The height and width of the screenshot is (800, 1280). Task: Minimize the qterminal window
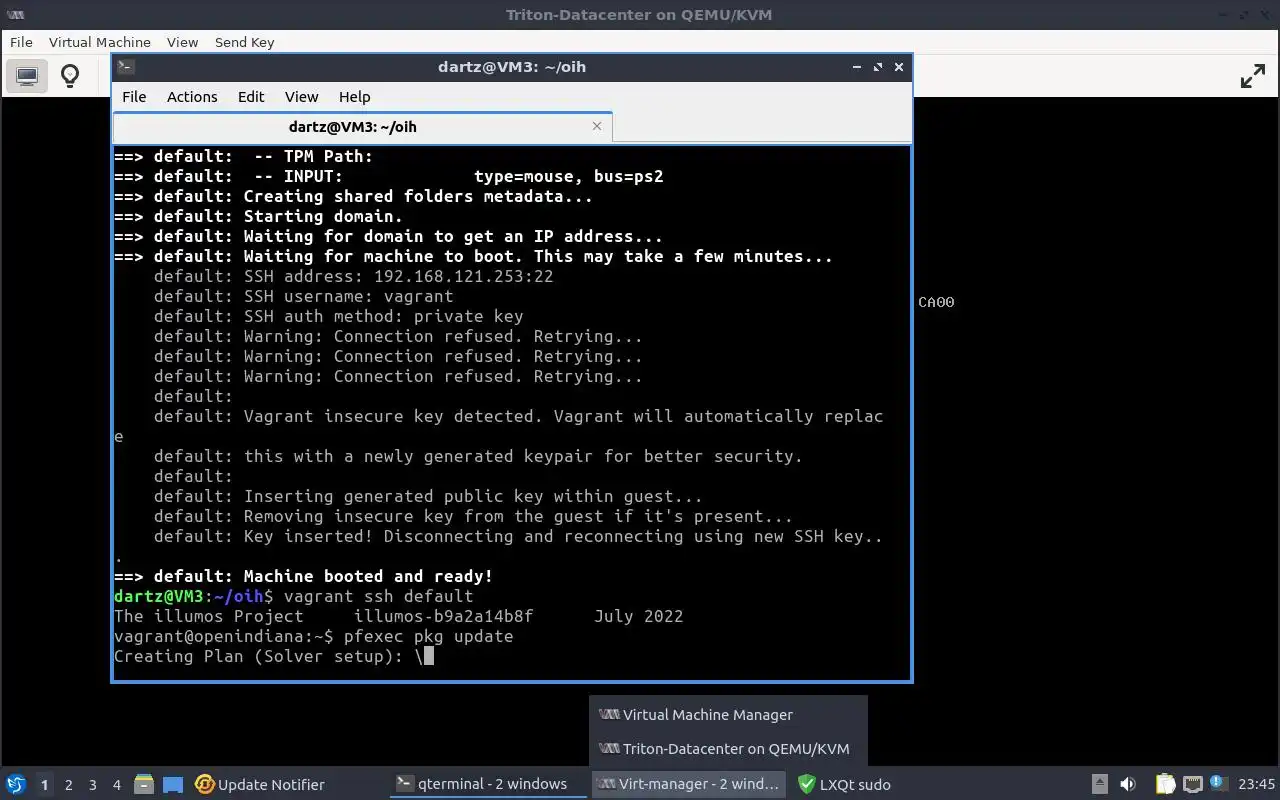(857, 67)
